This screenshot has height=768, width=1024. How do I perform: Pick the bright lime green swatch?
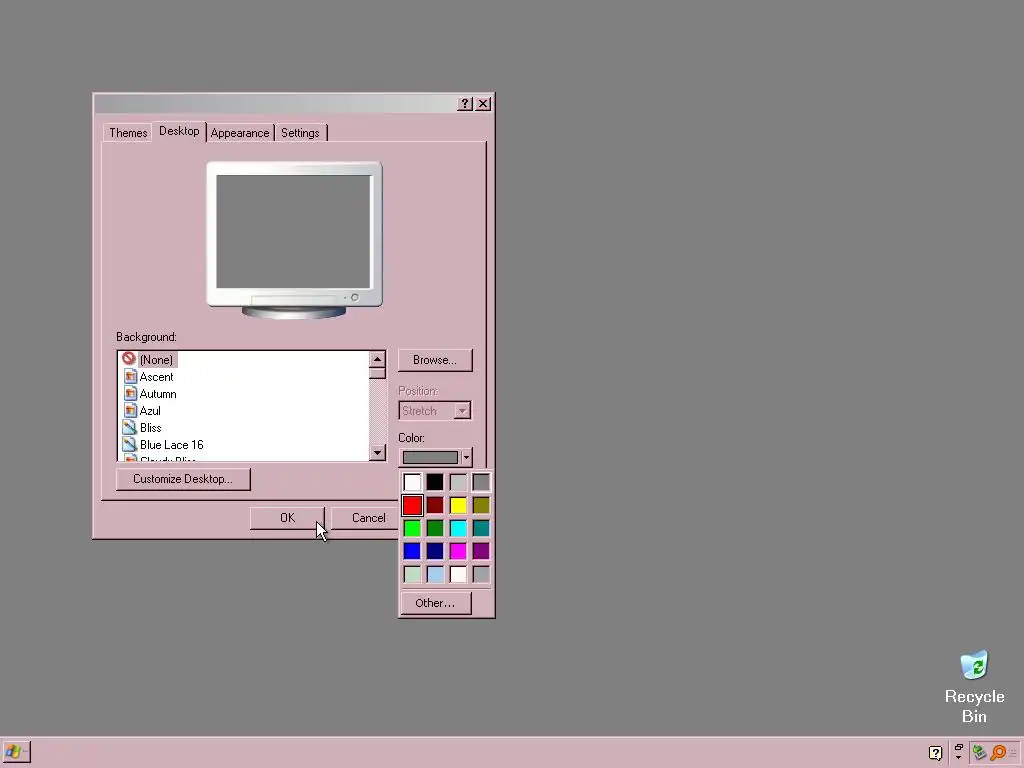click(412, 528)
